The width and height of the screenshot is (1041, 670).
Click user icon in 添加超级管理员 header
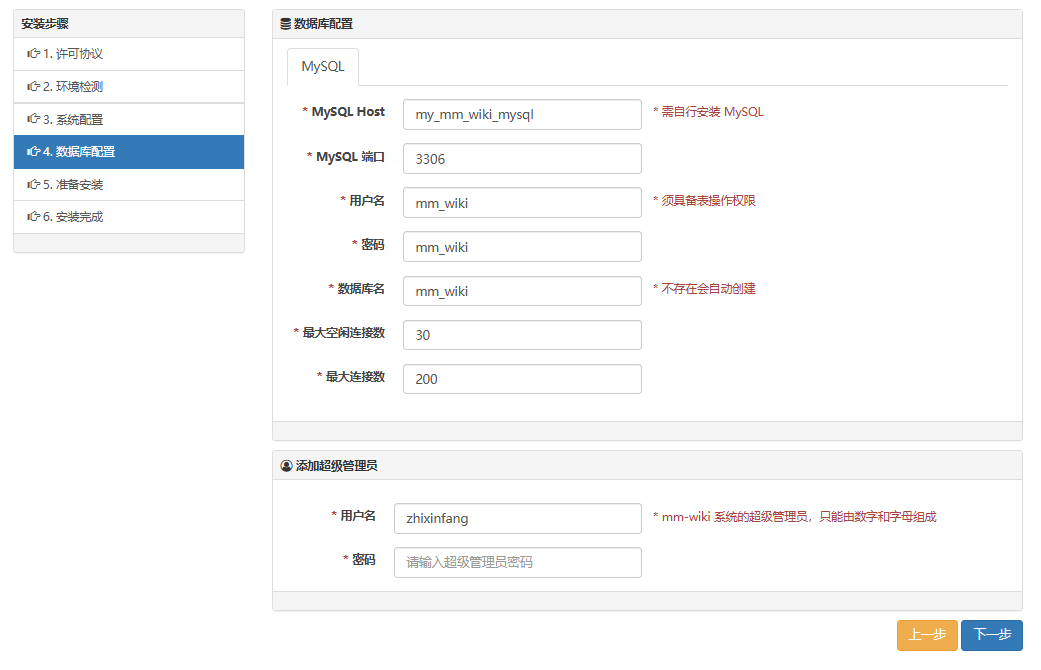coord(286,466)
